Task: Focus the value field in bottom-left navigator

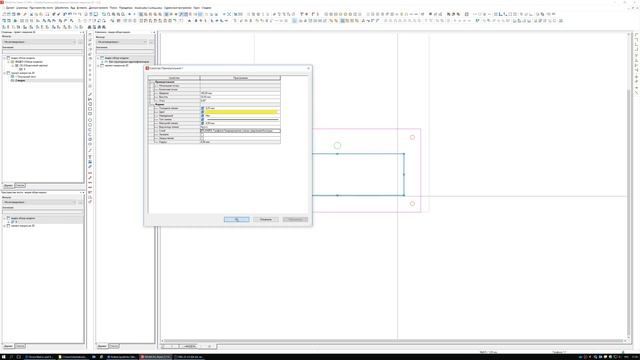Action: pos(42,212)
